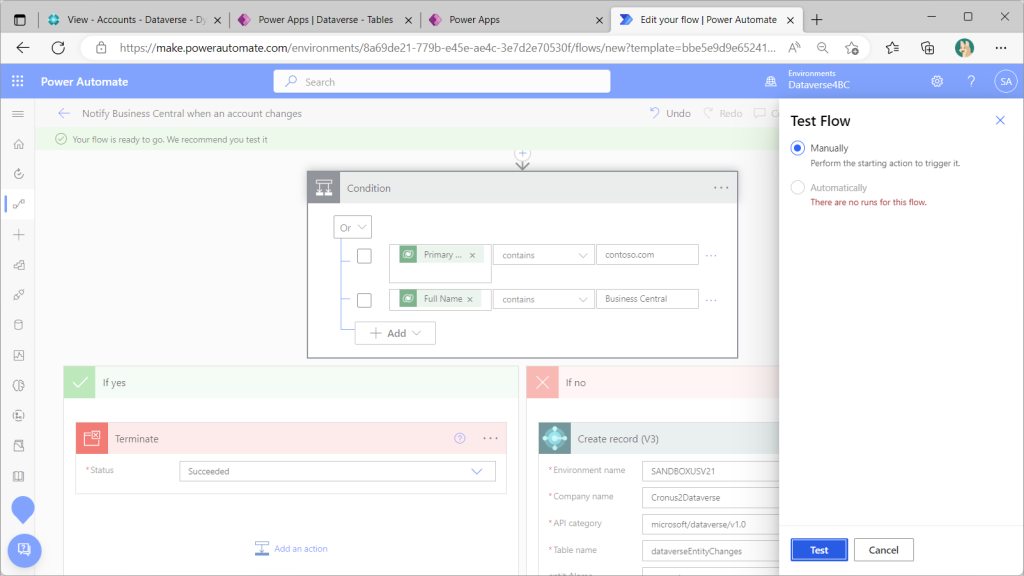Switch to Power Apps Dataverse Tables tab
Screen dimensions: 1024x576
[x=325, y=20]
